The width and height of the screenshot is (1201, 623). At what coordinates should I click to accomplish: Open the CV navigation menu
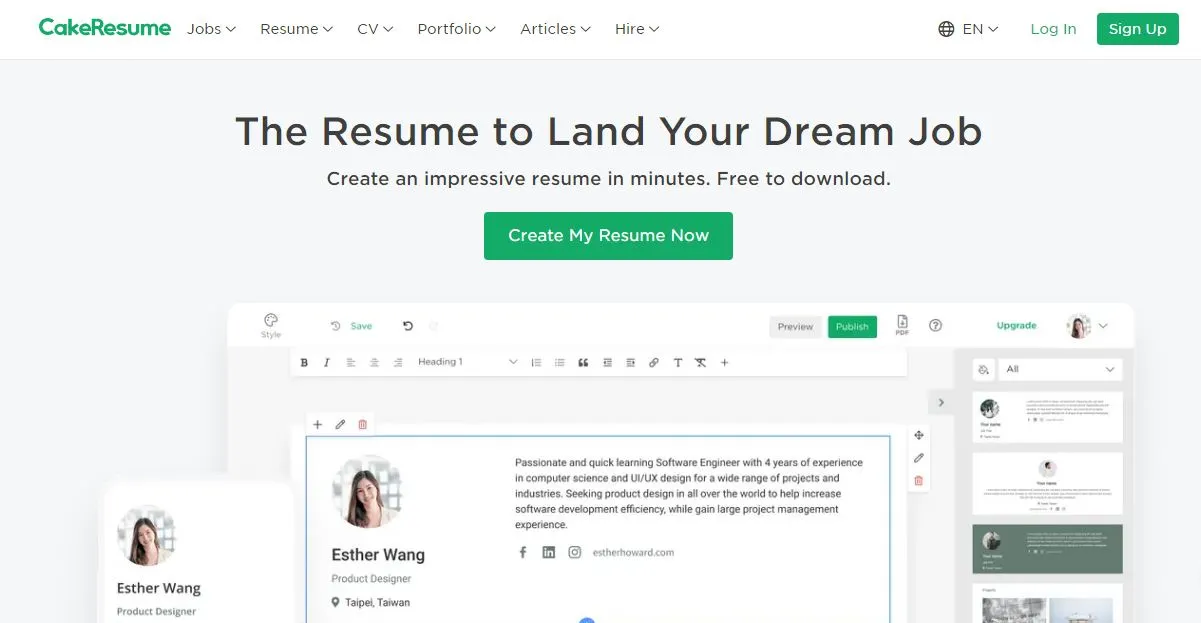pos(375,29)
